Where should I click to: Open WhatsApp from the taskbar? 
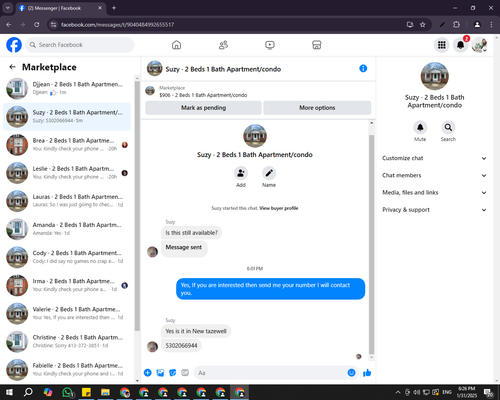coord(67,392)
